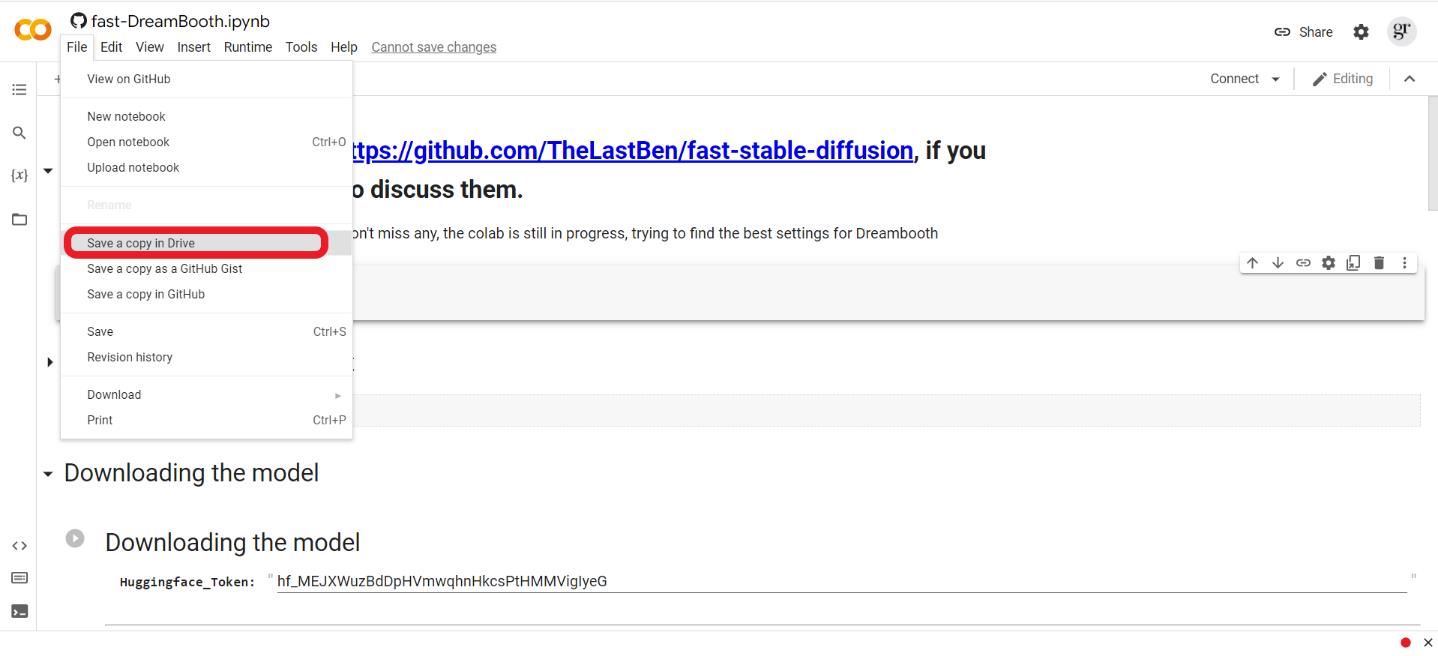1438x656 pixels.
Task: Collapse the top section triangle beside {x}
Action: click(x=48, y=171)
